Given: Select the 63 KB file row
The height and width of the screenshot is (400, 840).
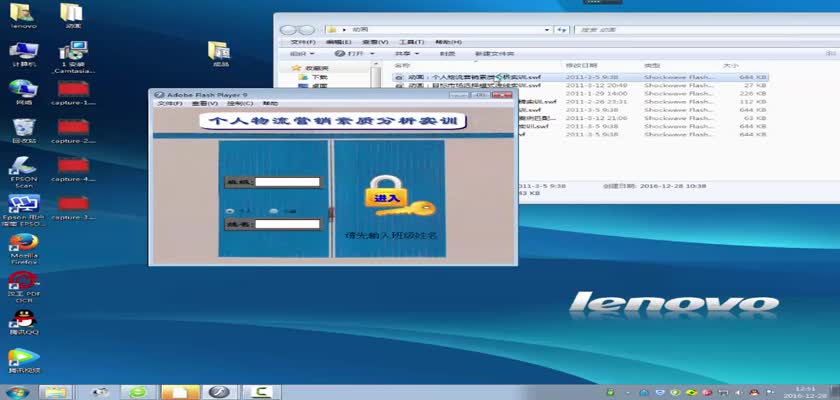Looking at the screenshot, I should pyautogui.click(x=643, y=118).
